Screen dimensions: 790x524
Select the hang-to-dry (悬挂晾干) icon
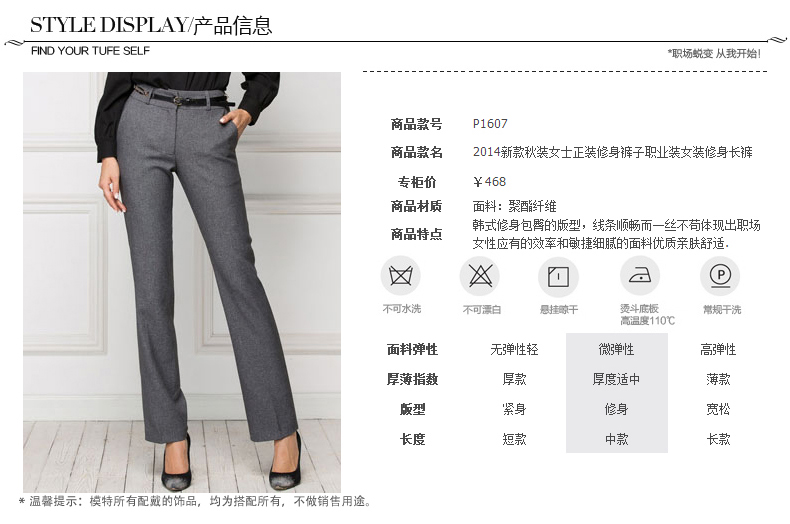(558, 276)
